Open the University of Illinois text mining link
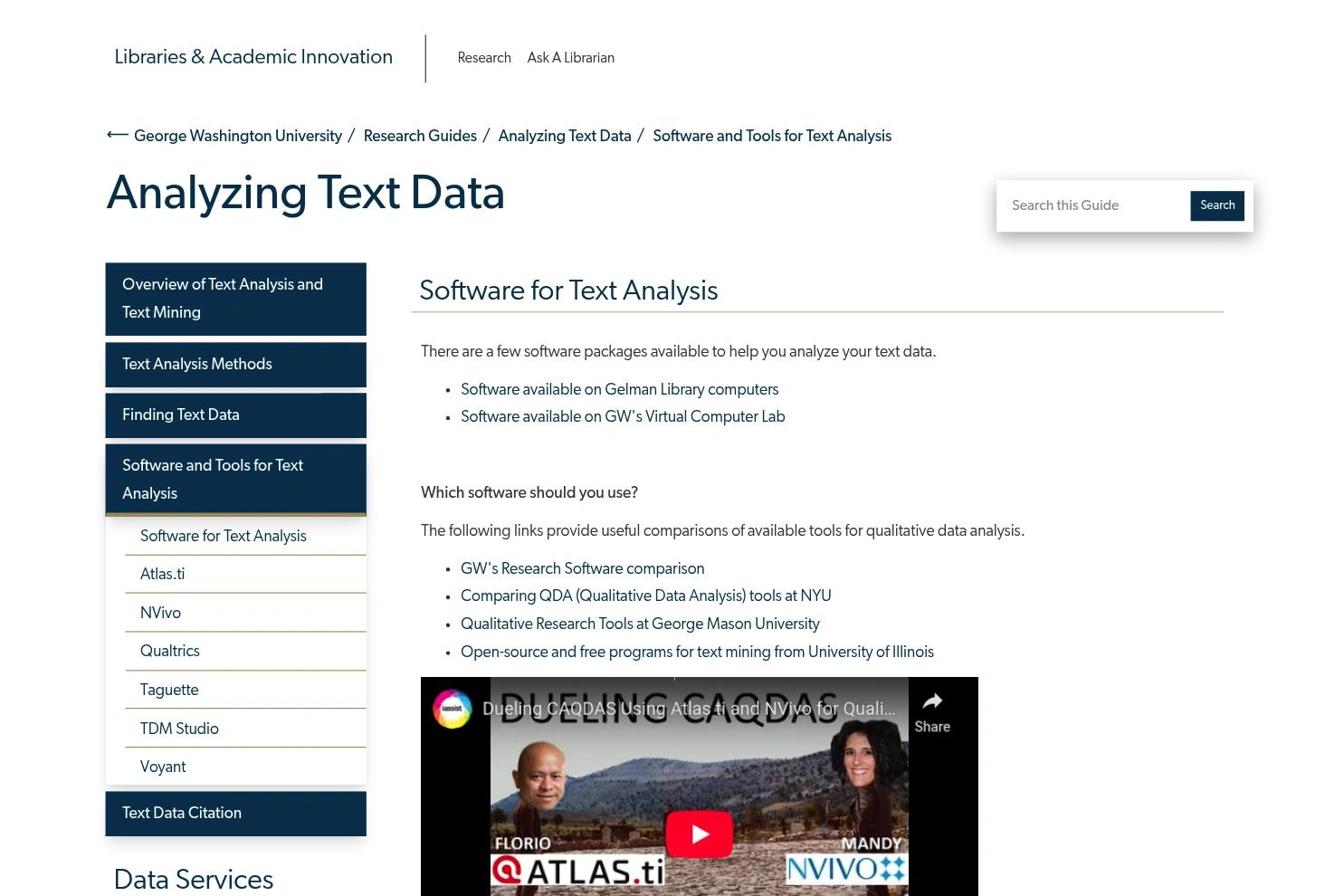Viewport: 1344px width, 896px height. [x=697, y=653]
